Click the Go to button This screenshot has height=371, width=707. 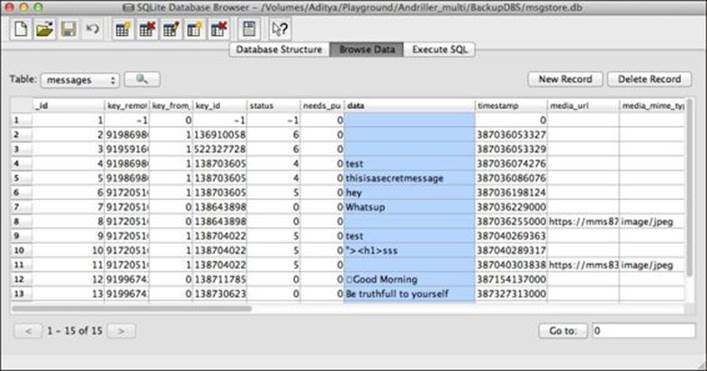click(x=563, y=331)
